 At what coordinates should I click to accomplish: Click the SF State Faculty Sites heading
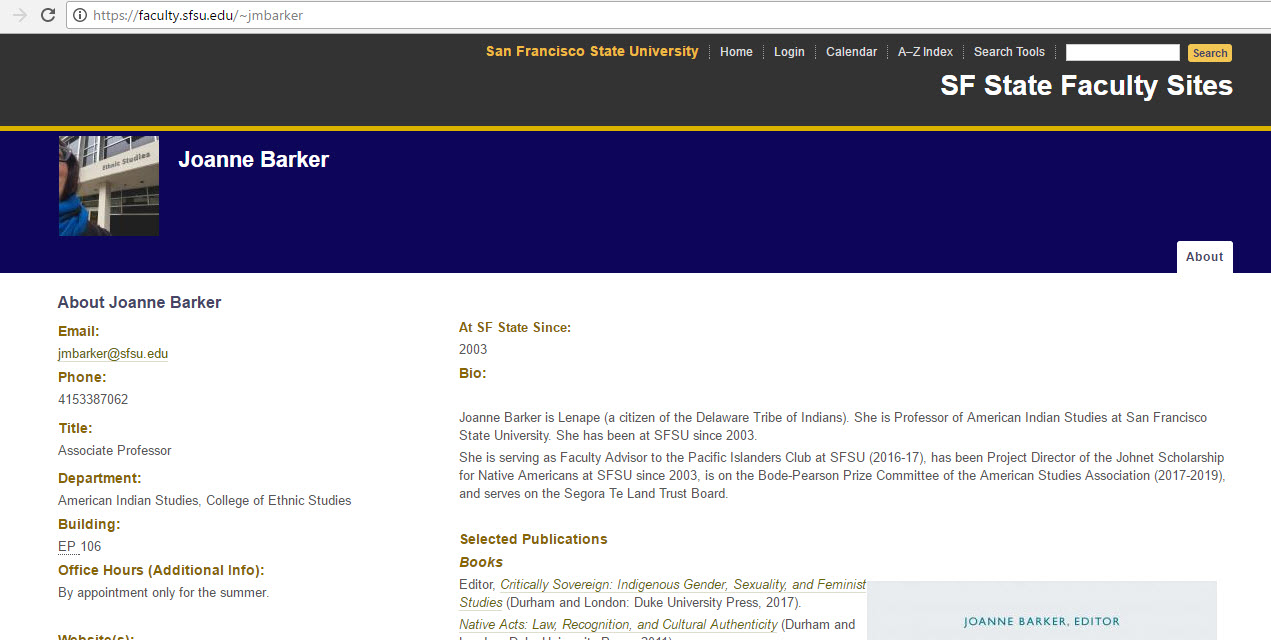1086,86
